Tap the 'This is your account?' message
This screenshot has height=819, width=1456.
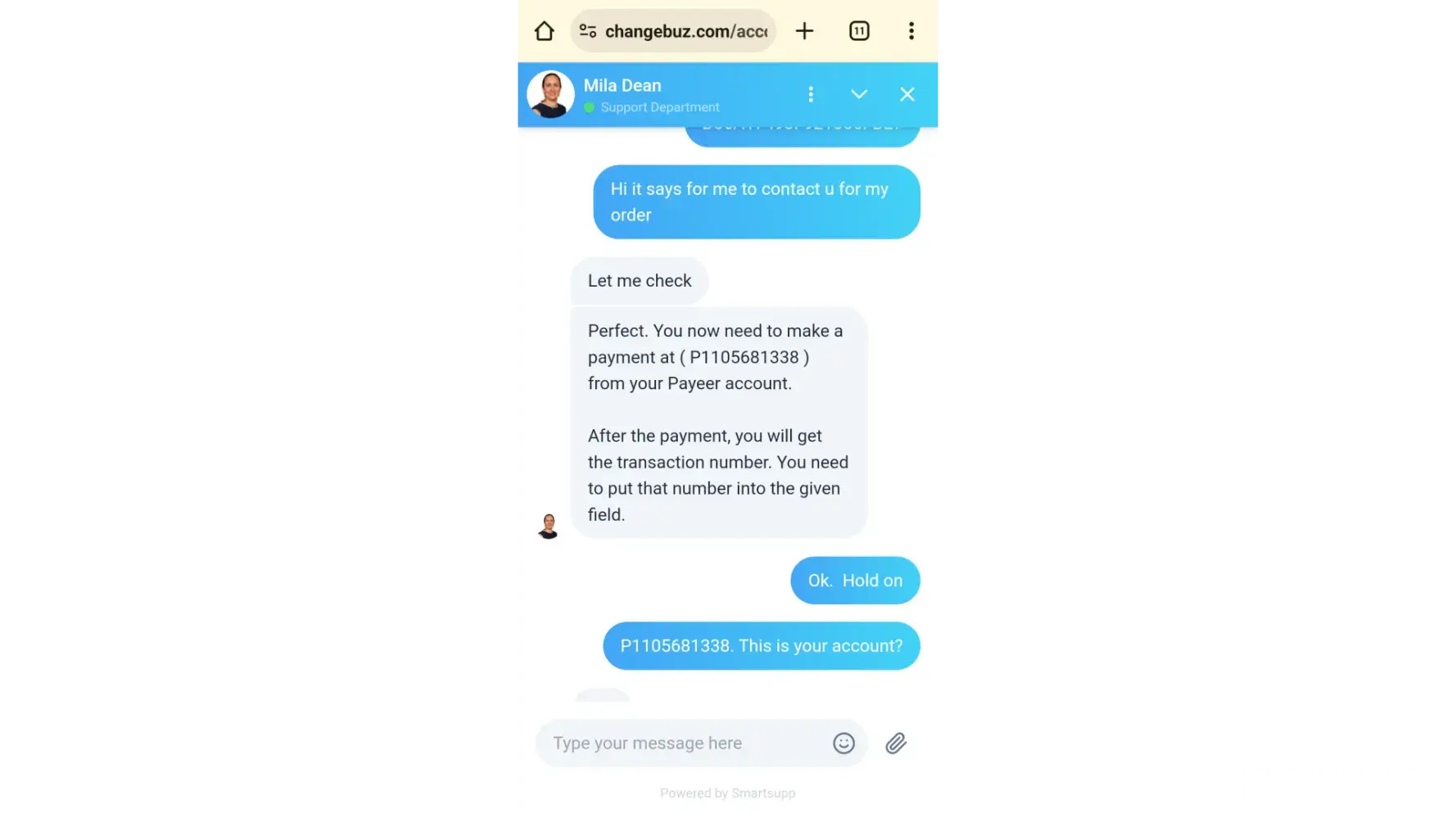point(762,646)
